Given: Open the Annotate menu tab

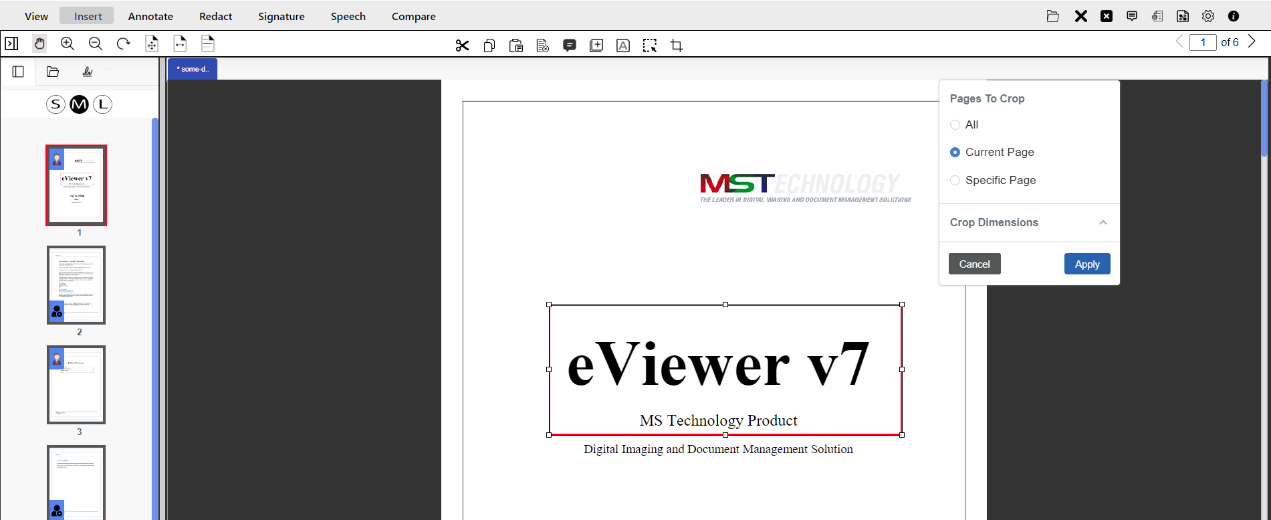Looking at the screenshot, I should (x=150, y=16).
